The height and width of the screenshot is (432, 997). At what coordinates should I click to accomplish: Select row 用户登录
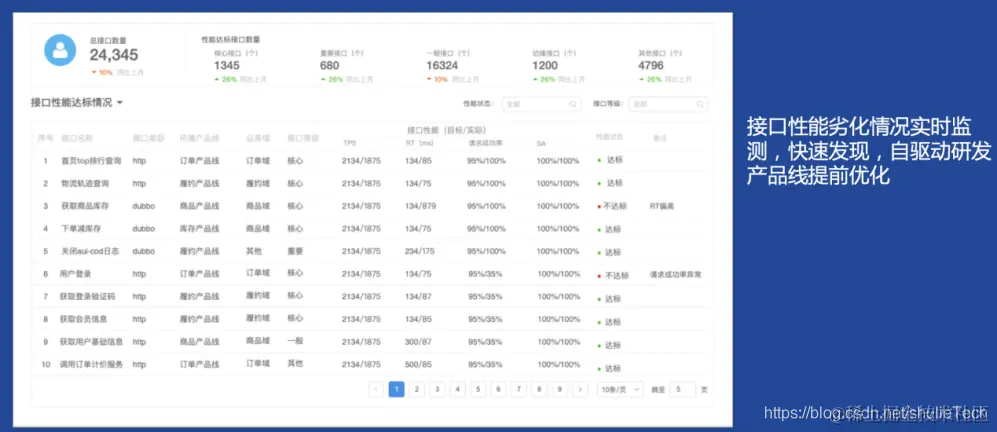372,274
